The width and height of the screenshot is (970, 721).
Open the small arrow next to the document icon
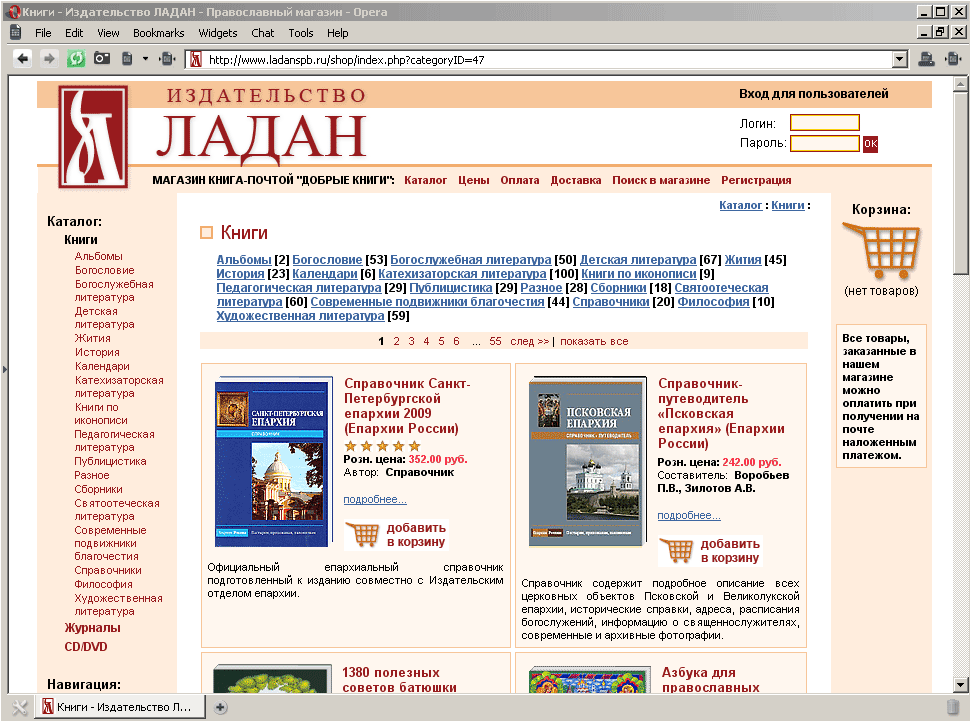(x=145, y=59)
